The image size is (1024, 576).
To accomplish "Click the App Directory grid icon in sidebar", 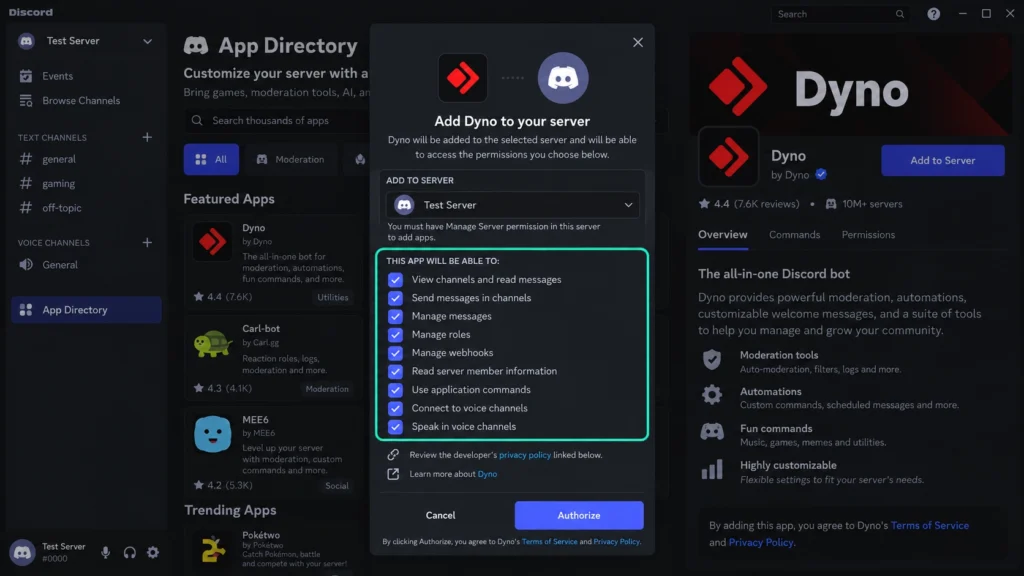I will pyautogui.click(x=25, y=310).
